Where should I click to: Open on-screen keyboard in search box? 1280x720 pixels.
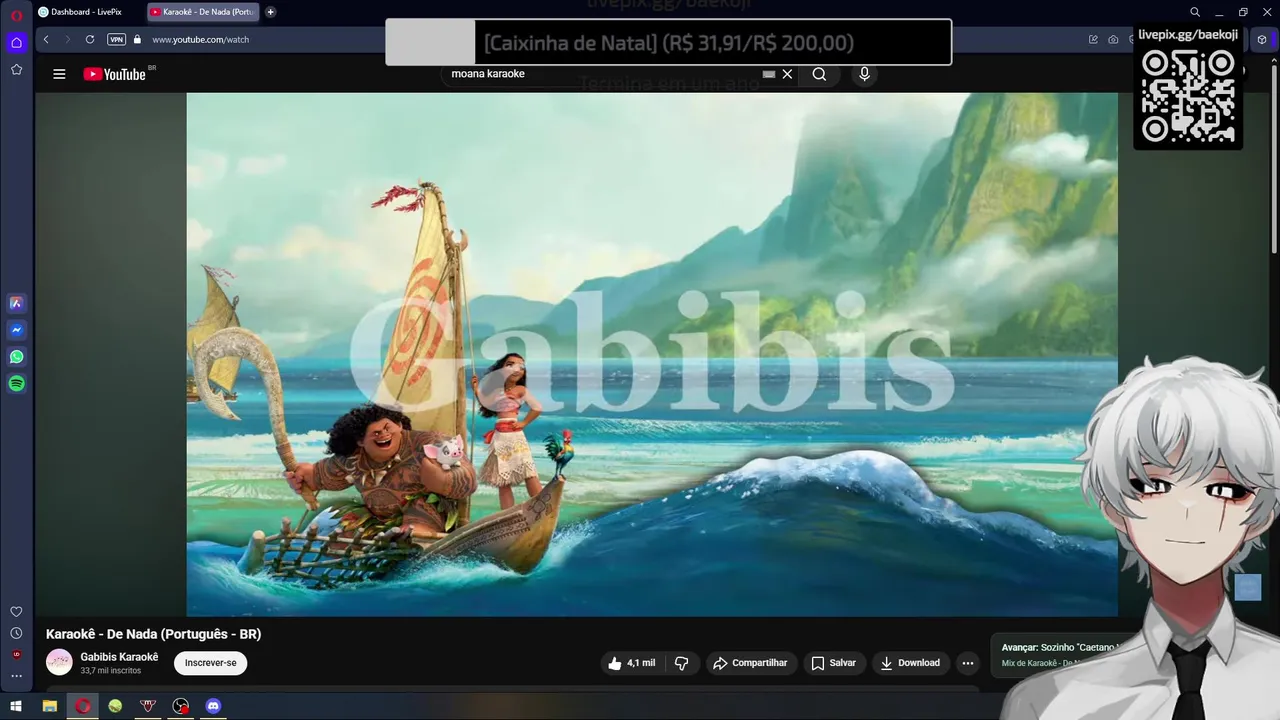coord(769,74)
